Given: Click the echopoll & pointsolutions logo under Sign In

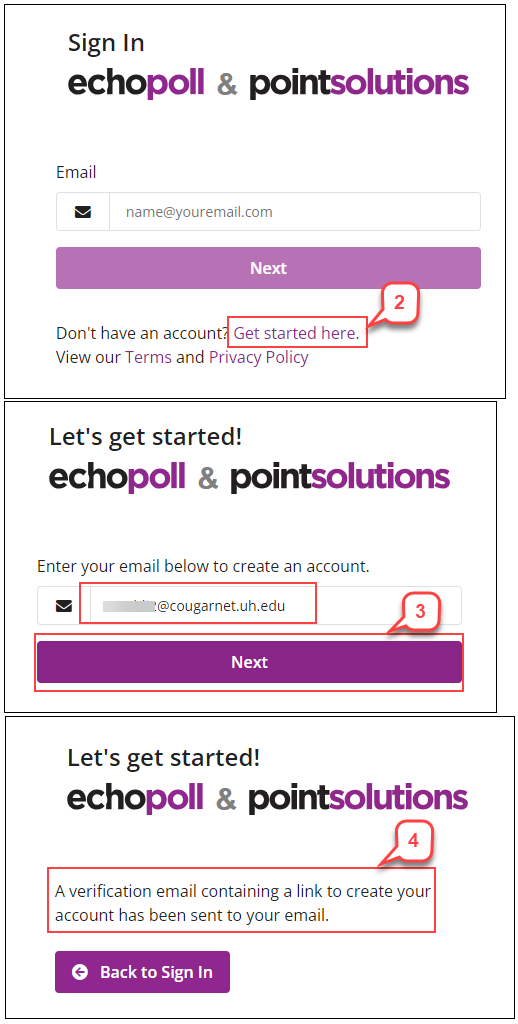Looking at the screenshot, I should [x=268, y=84].
